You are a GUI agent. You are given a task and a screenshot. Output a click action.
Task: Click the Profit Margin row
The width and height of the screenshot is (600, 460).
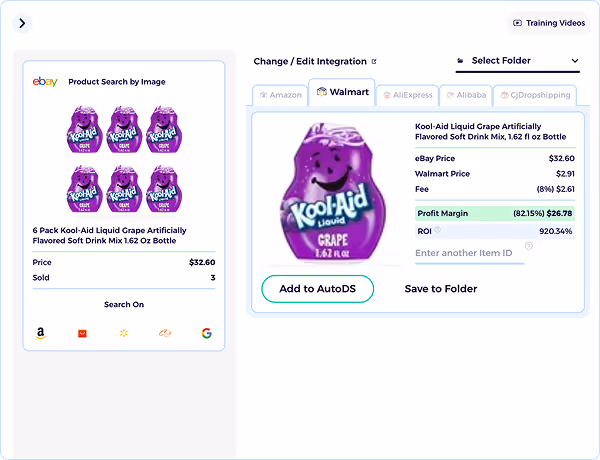click(x=495, y=213)
